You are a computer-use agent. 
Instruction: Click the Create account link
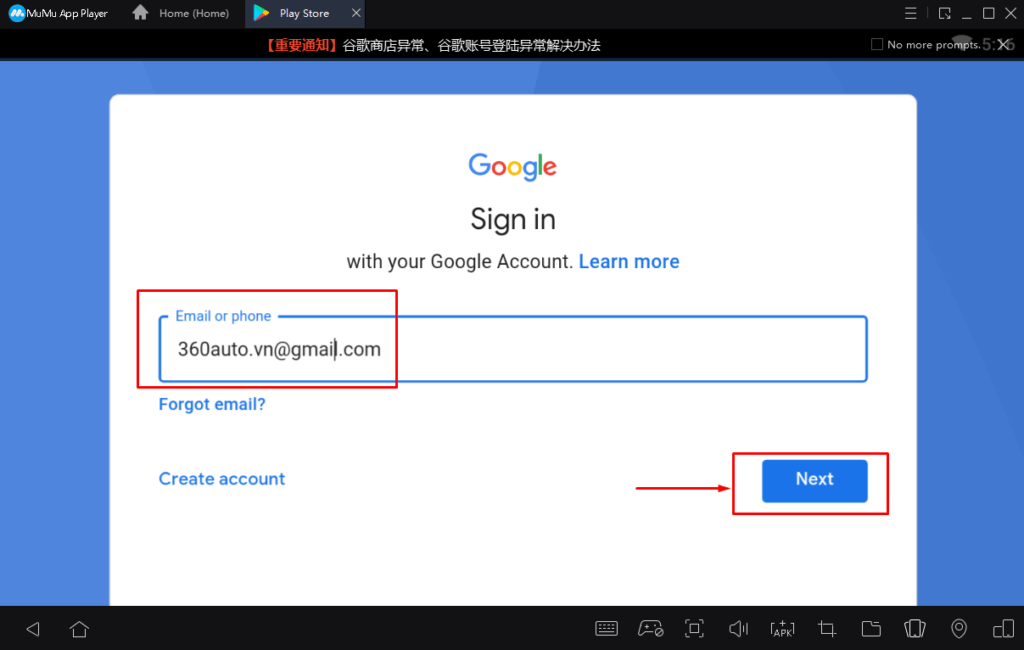coord(222,479)
